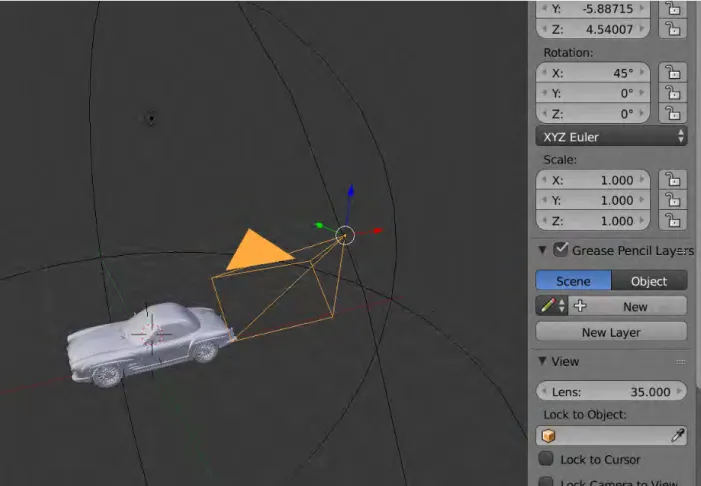This screenshot has width=701, height=486.
Task: Toggle lock on Rotation Y
Action: (672, 93)
